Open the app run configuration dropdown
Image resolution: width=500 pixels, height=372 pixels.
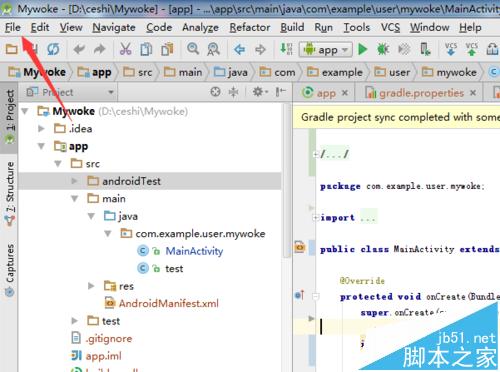click(x=326, y=50)
